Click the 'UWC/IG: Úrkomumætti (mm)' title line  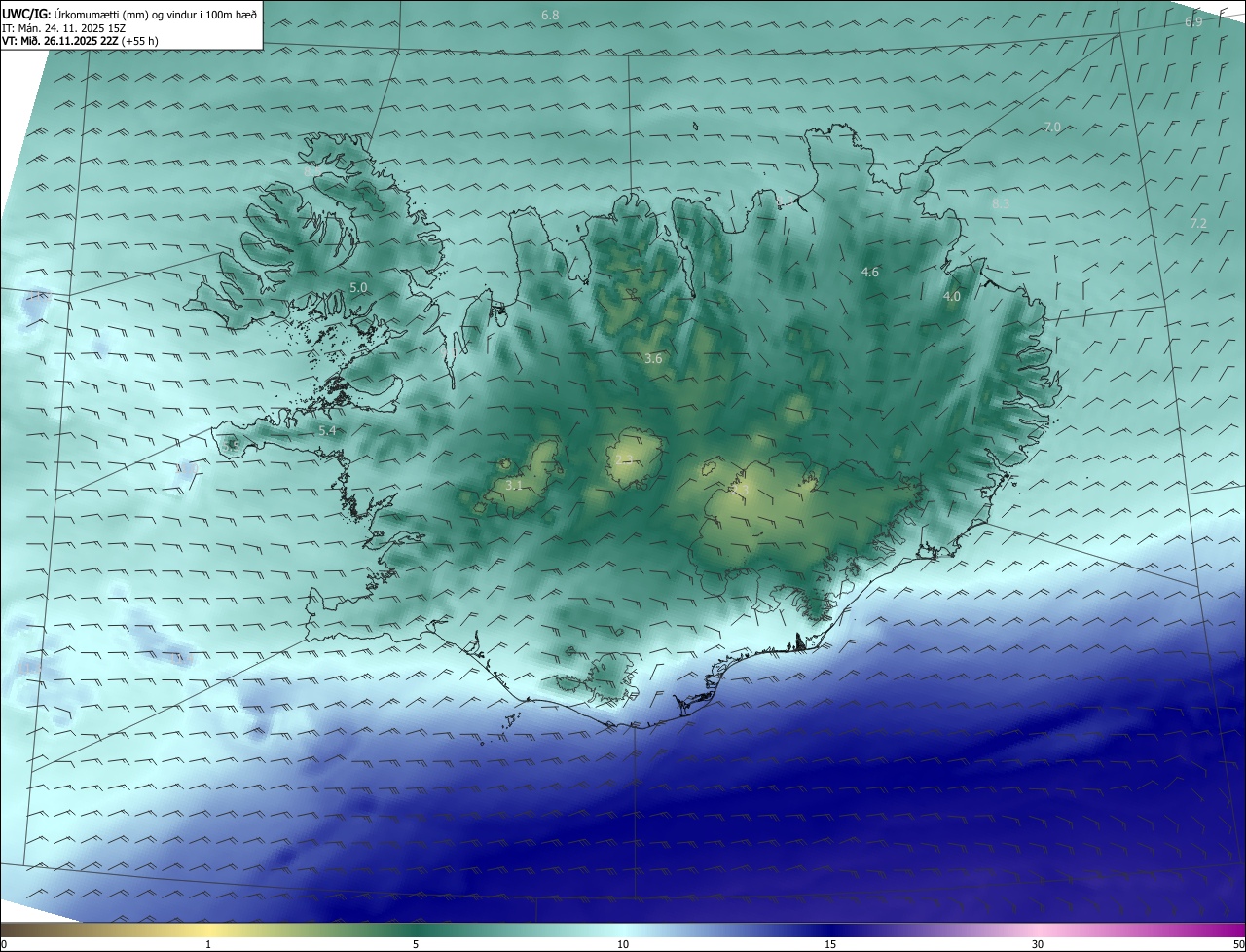pyautogui.click(x=129, y=14)
